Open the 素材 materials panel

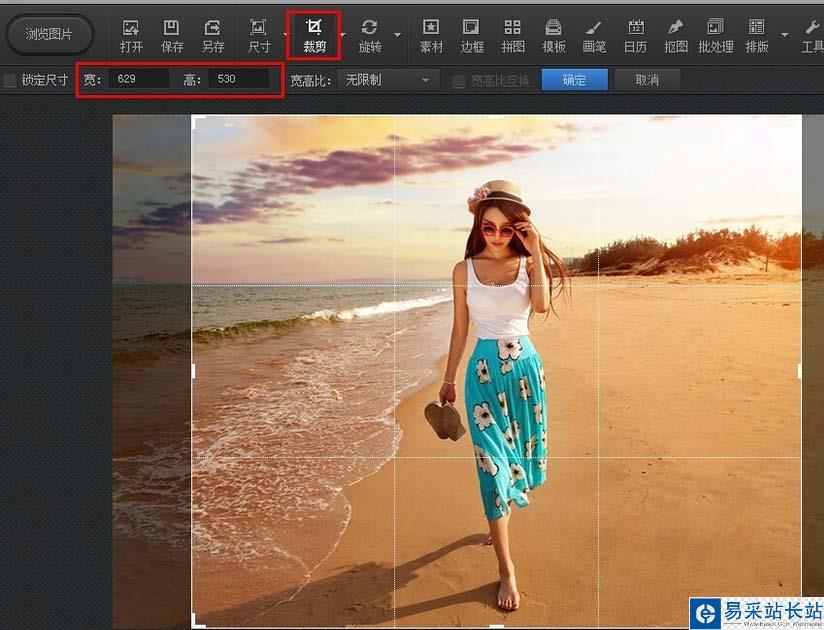(x=431, y=36)
